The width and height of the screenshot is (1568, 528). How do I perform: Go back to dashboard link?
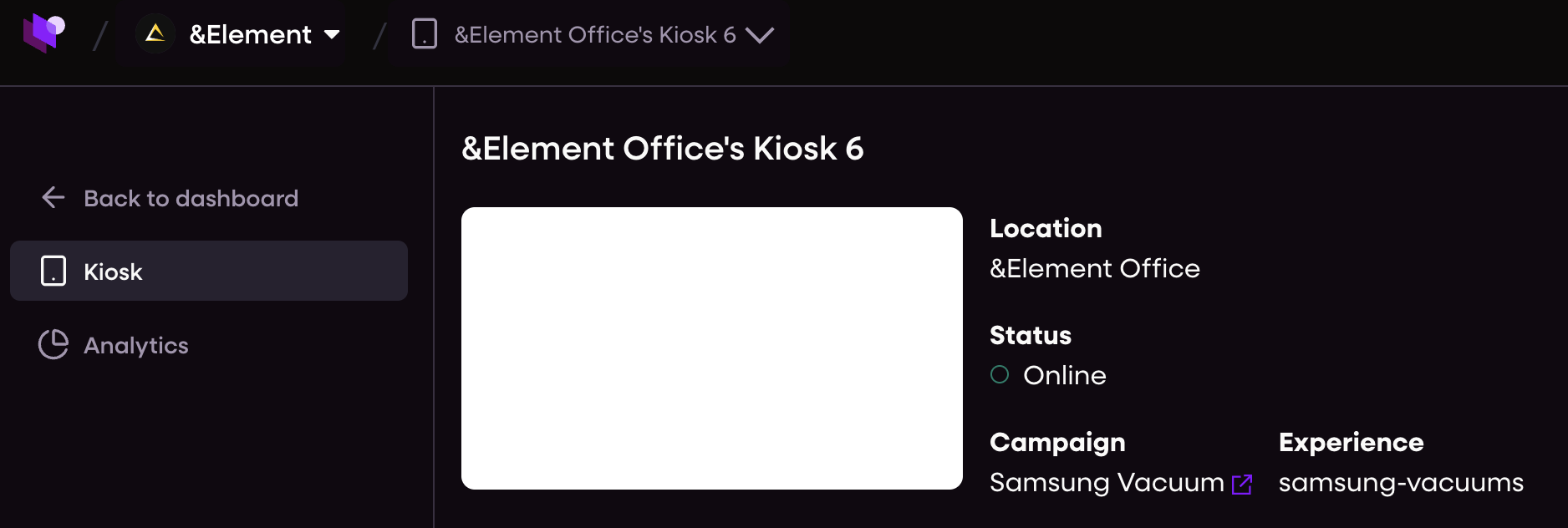click(191, 198)
